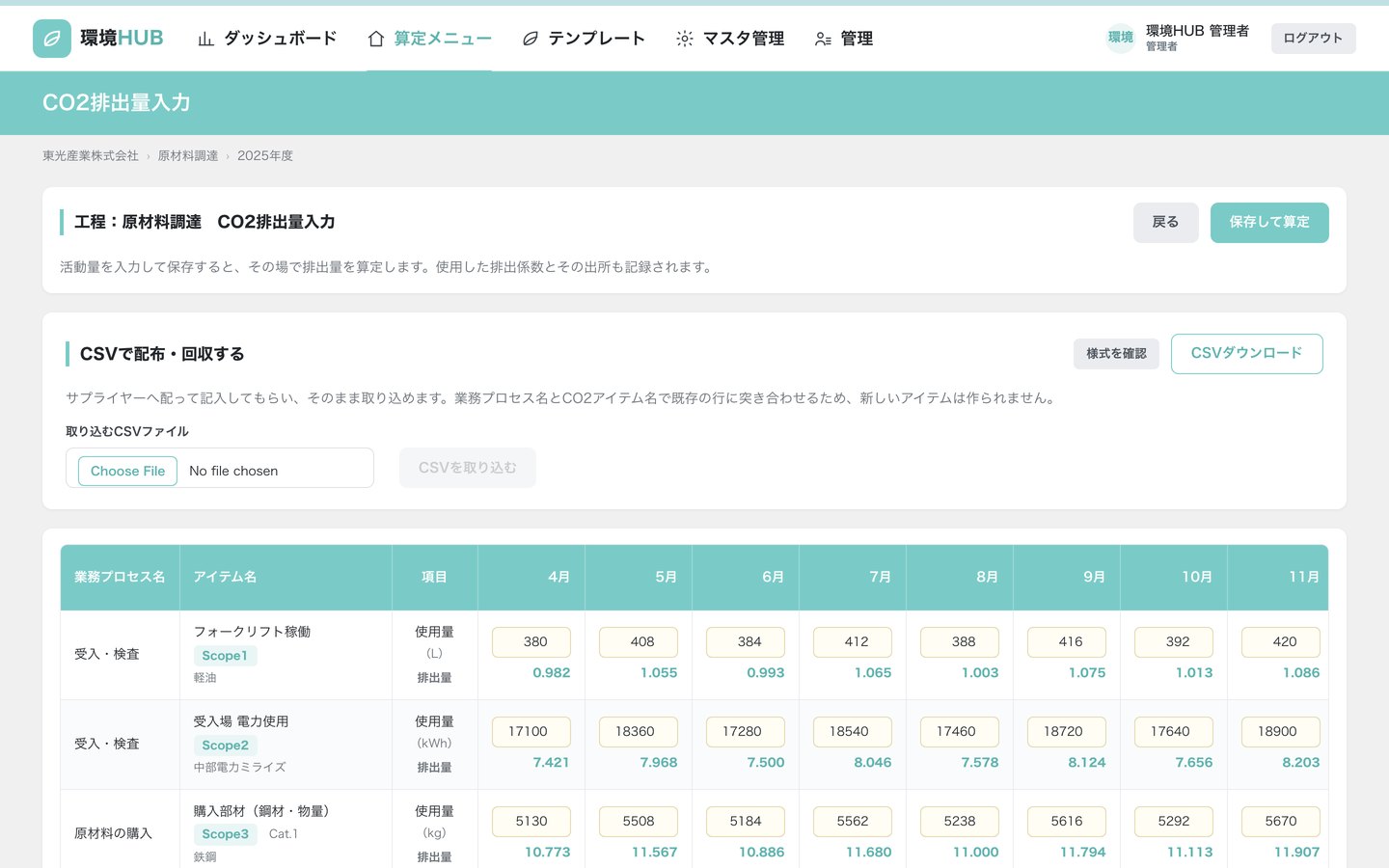The image size is (1389, 868).
Task: Click the Cat.1 label beside Scope3
Action: [x=284, y=834]
